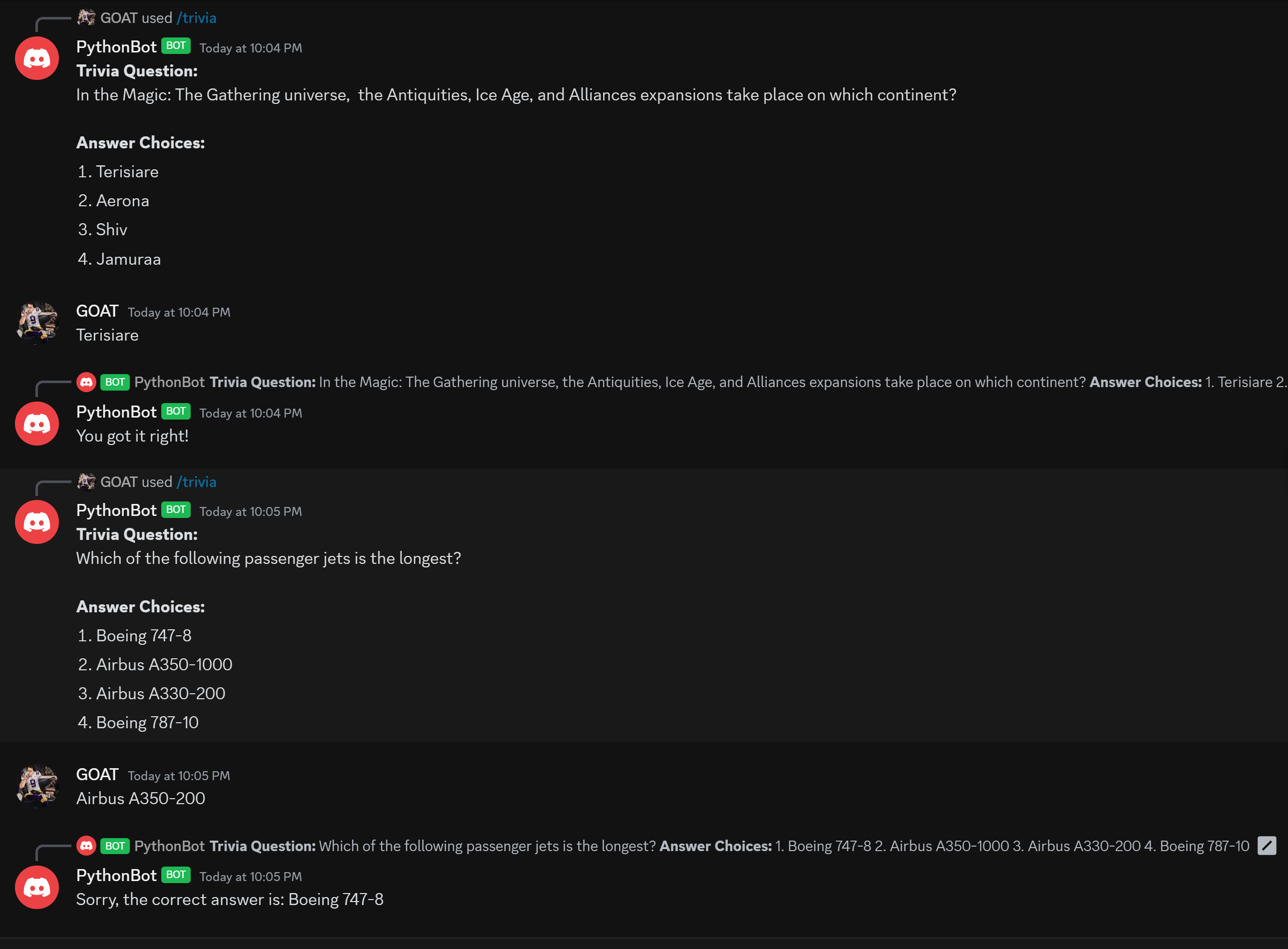Click the GOAT username above Terisiare
This screenshot has width=1288, height=949.
point(96,310)
